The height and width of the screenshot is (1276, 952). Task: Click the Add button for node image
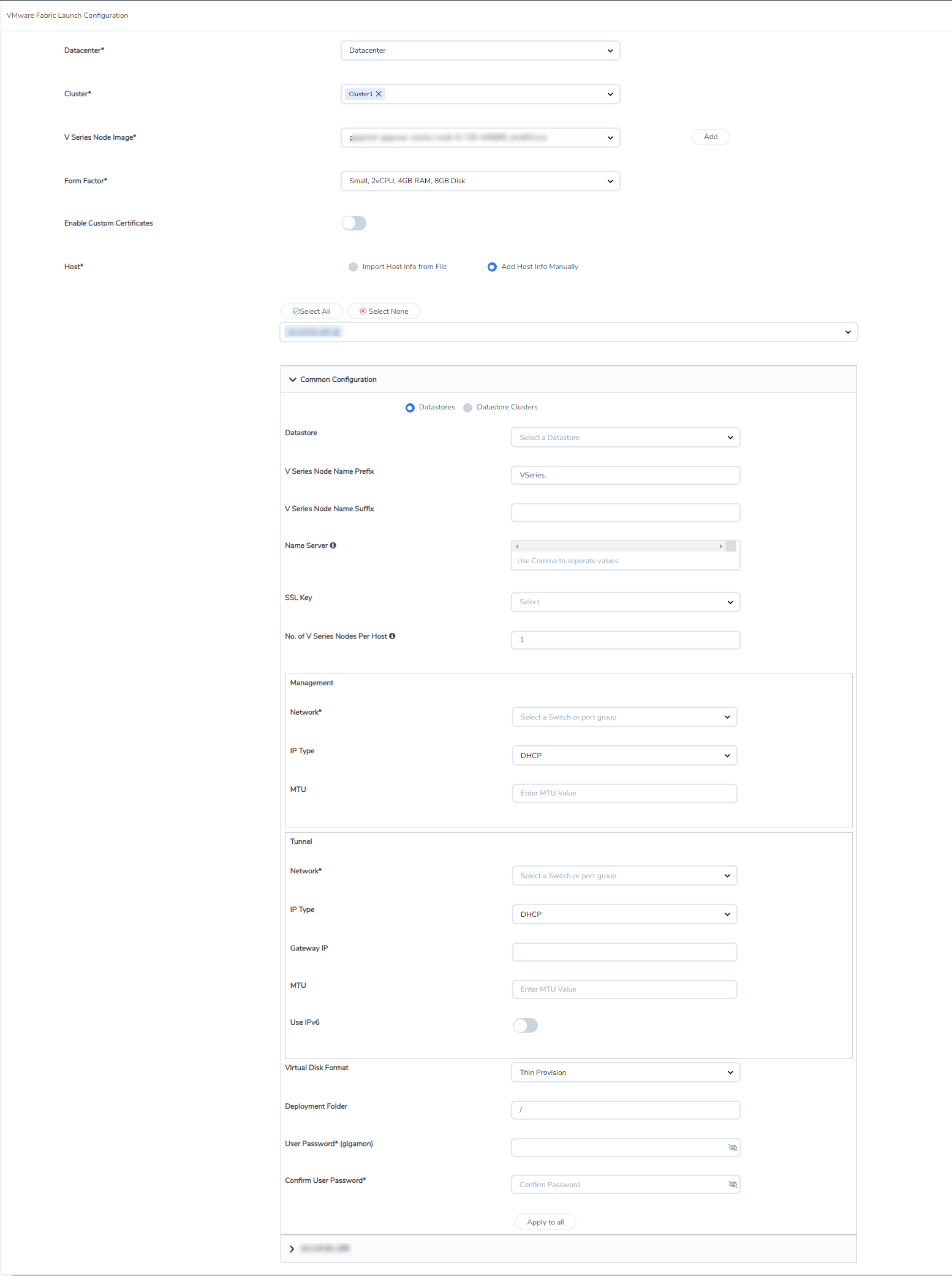pos(710,137)
